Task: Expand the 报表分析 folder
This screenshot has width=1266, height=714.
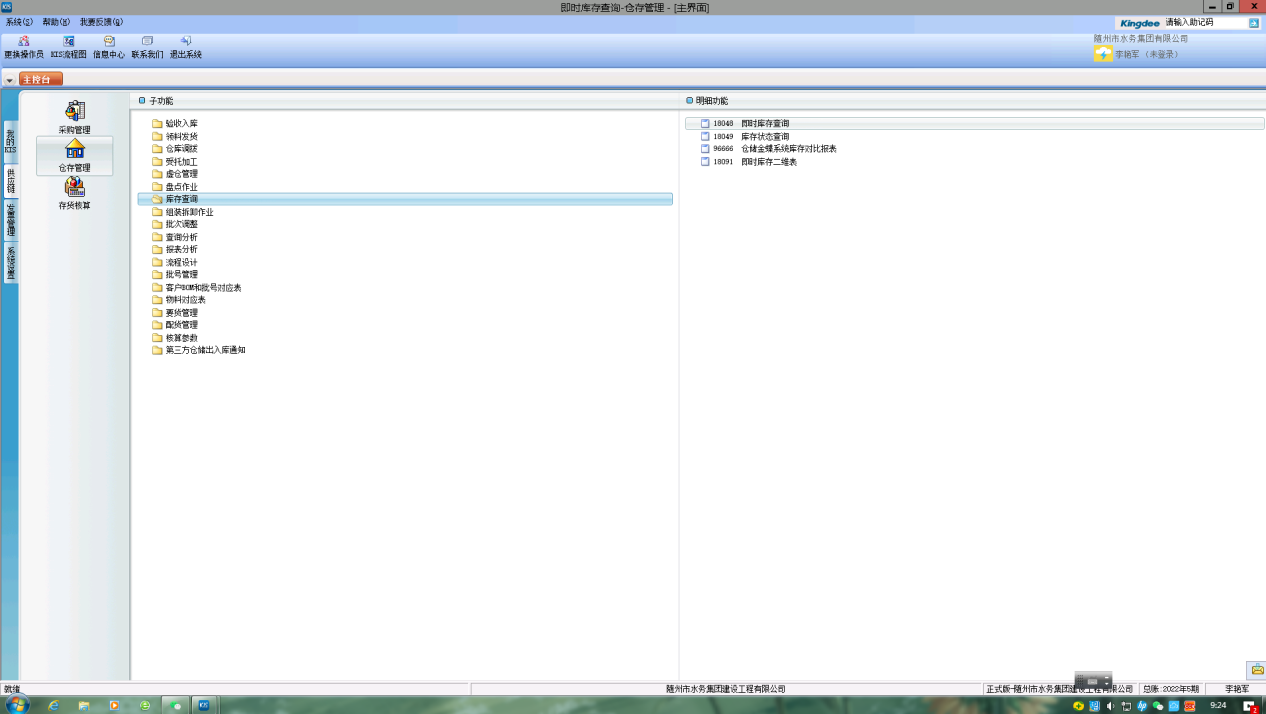Action: [x=181, y=250]
